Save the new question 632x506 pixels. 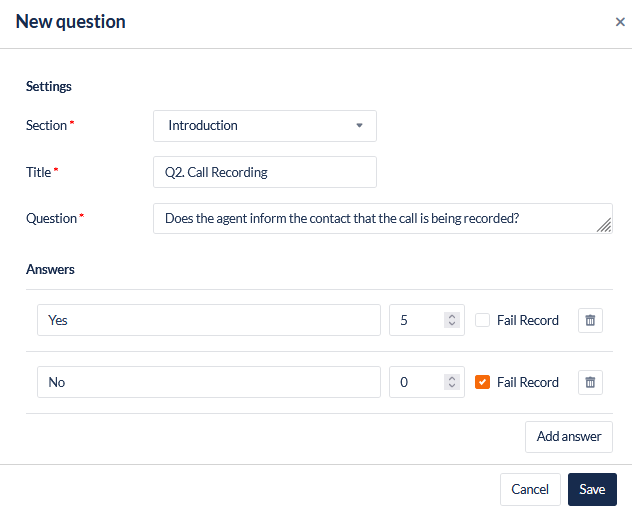pyautogui.click(x=592, y=489)
